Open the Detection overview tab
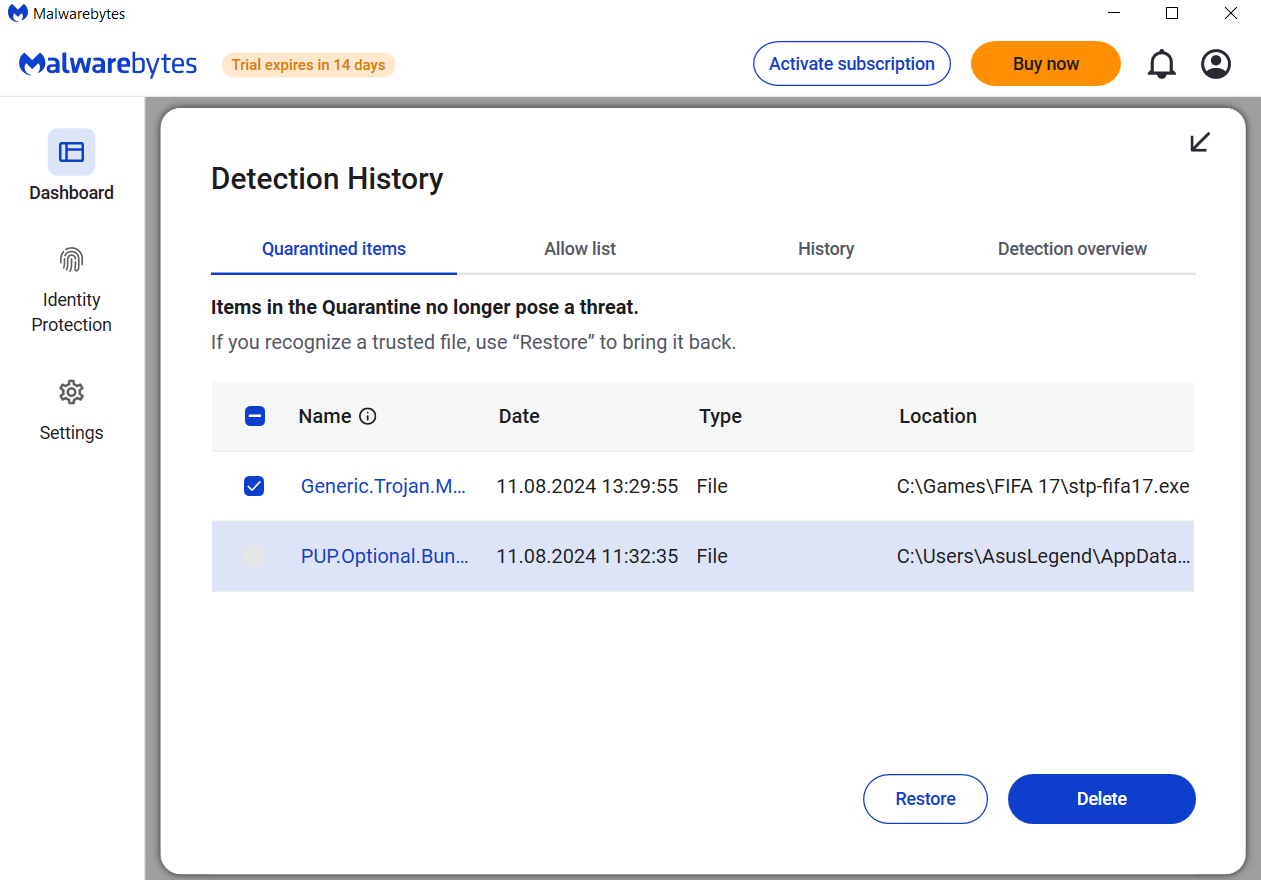This screenshot has width=1261, height=880. [x=1072, y=249]
